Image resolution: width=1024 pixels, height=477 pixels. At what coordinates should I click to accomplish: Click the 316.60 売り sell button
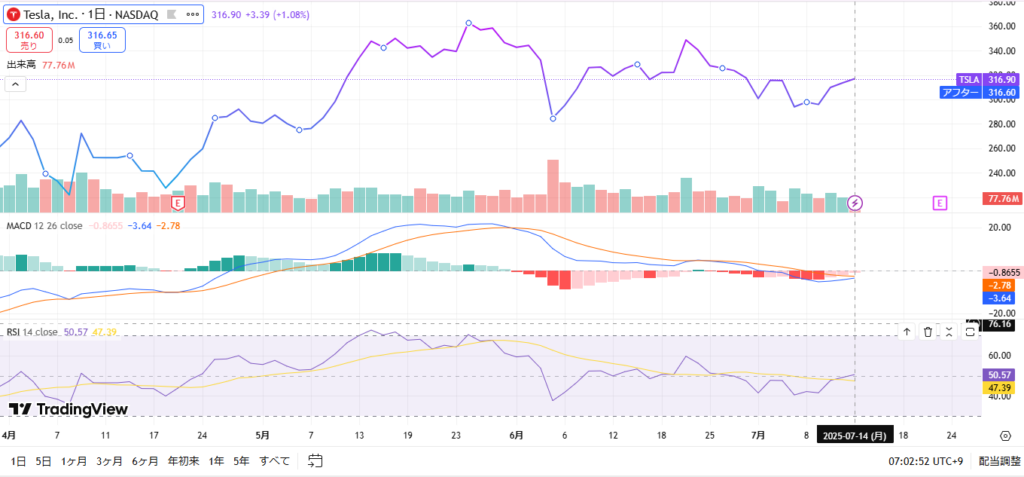tap(29, 40)
